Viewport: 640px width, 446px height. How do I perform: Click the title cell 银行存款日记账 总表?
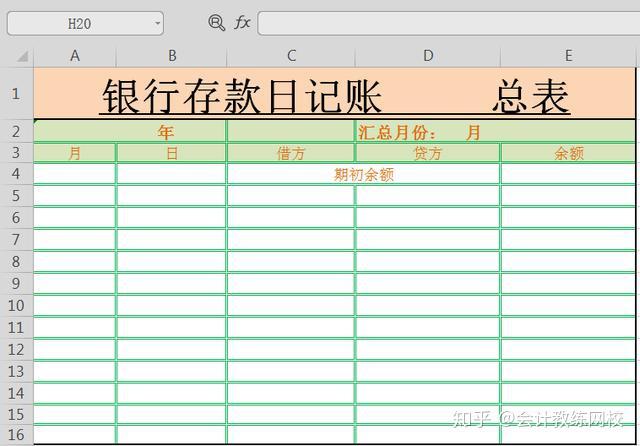click(x=334, y=94)
